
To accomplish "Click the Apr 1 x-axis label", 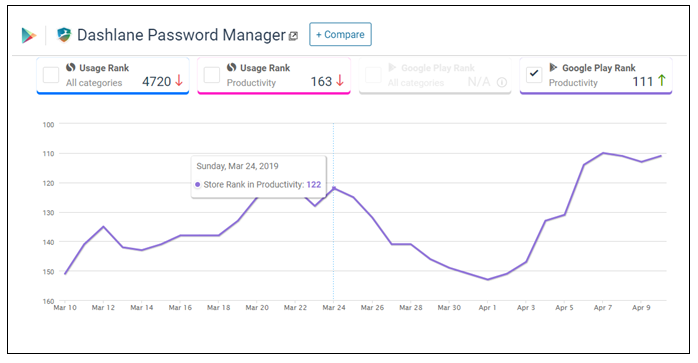I will 487,308.
